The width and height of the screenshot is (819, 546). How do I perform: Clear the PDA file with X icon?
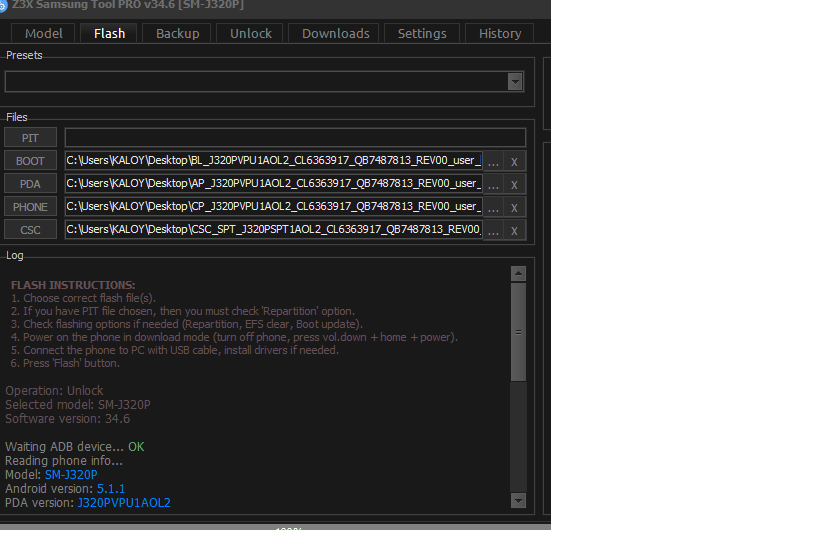(x=514, y=184)
